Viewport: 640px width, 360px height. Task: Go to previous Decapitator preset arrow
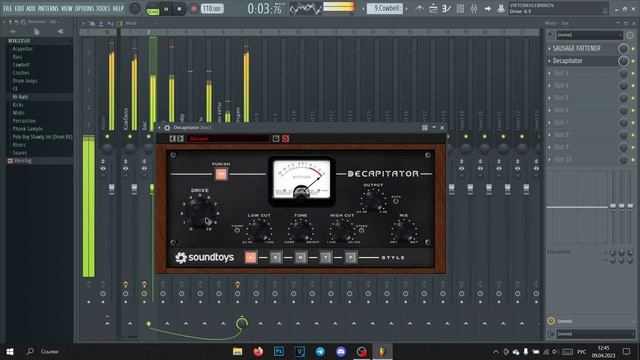pos(172,139)
